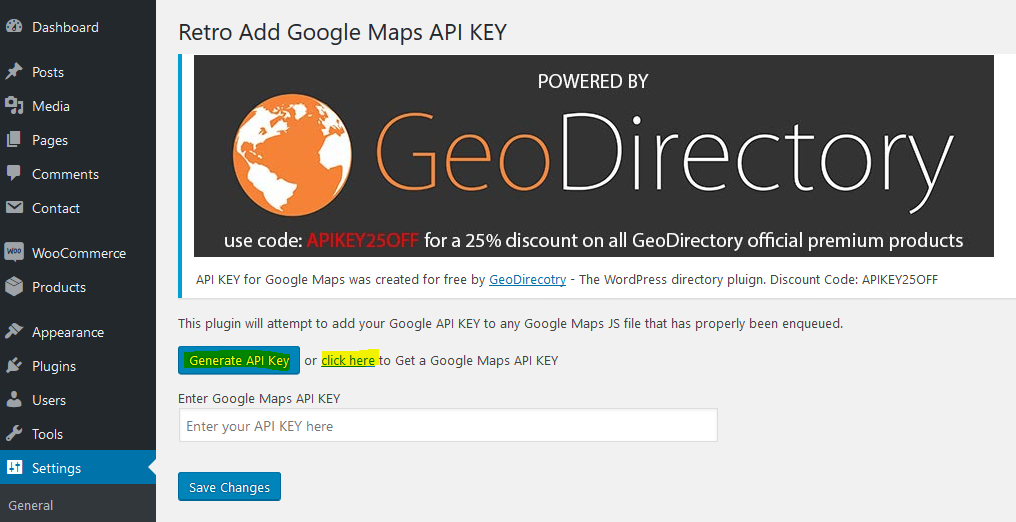Click the 'POWERED BY' banner text
This screenshot has height=522, width=1016.
pos(593,81)
